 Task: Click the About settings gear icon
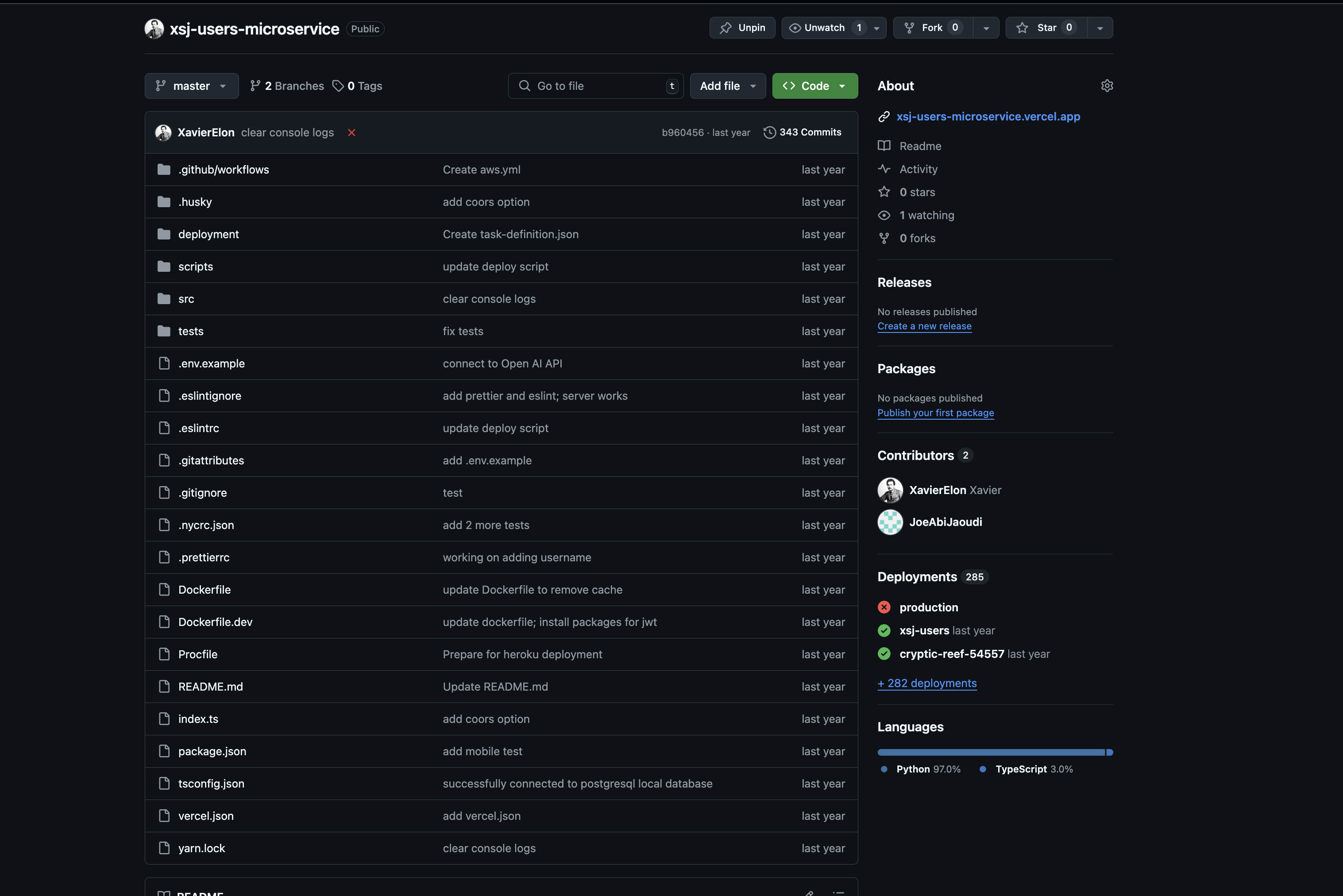click(1107, 86)
